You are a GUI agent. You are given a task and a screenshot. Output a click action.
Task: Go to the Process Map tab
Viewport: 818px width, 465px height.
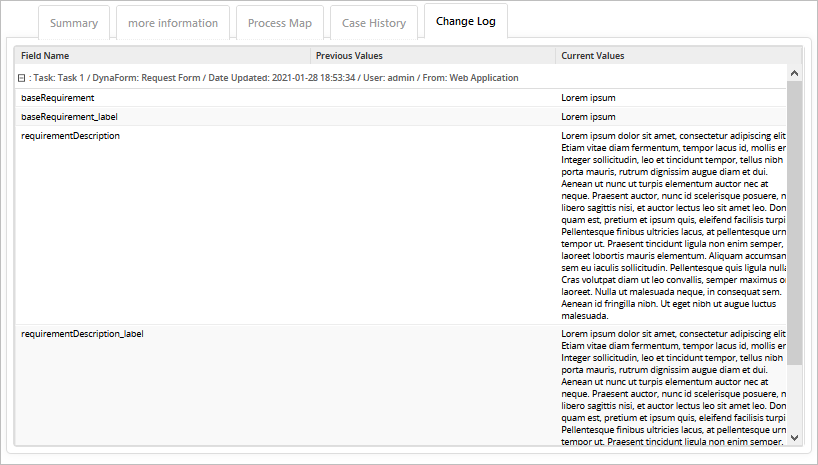coord(280,23)
